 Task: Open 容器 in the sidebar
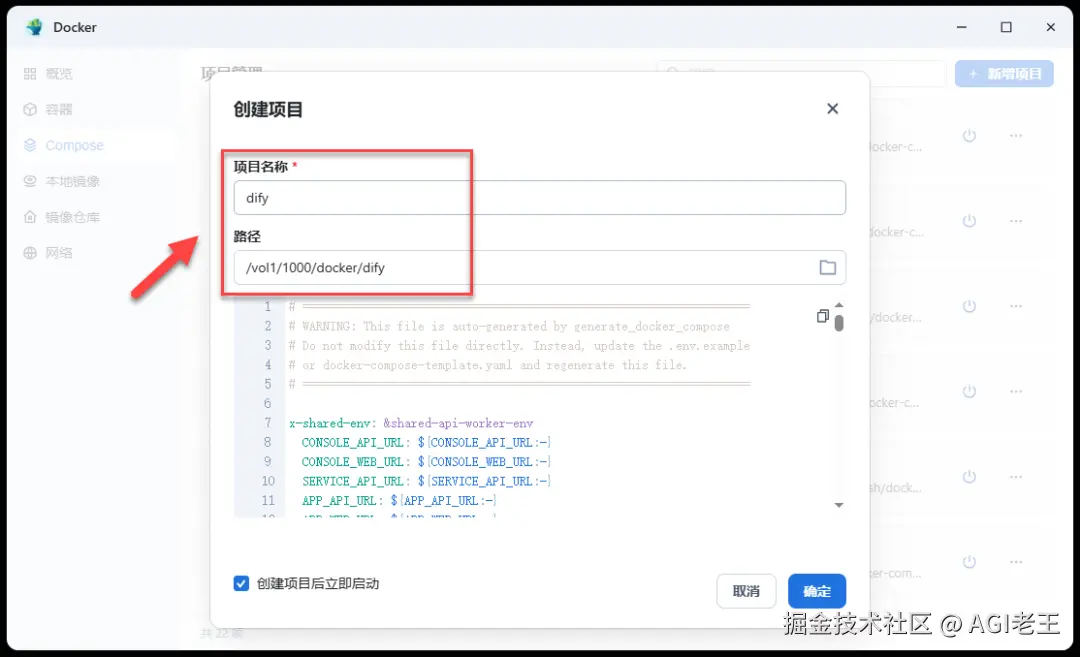(x=59, y=110)
